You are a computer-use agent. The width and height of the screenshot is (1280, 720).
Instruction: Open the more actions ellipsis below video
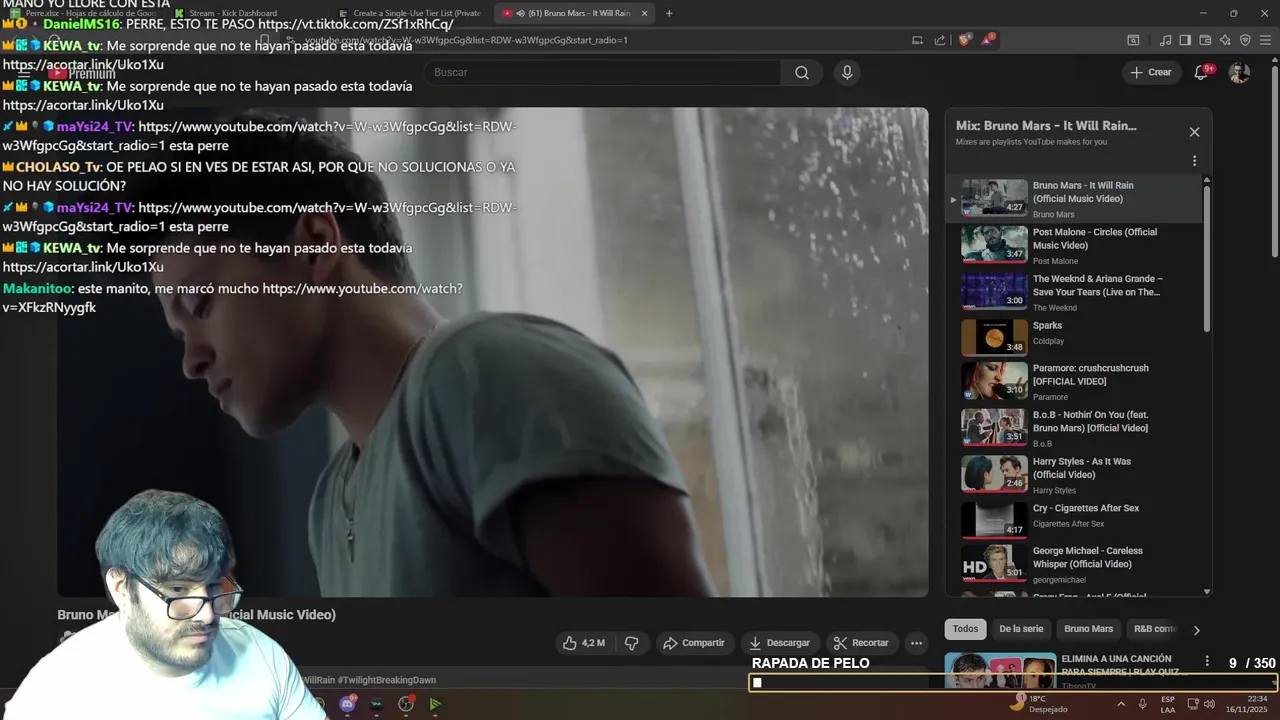pos(916,643)
